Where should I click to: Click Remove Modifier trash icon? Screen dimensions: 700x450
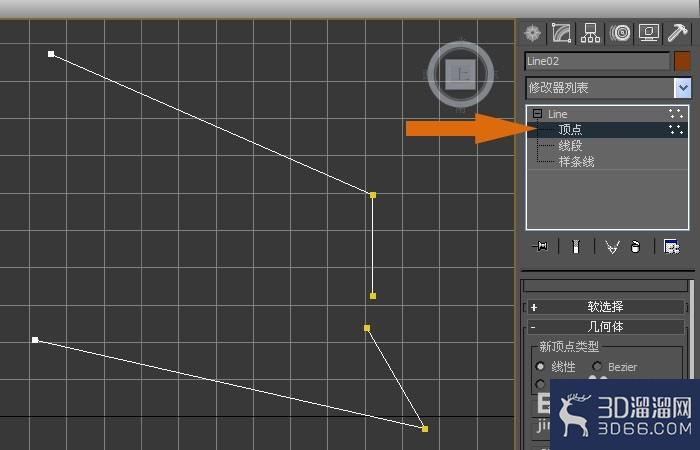[x=635, y=246]
